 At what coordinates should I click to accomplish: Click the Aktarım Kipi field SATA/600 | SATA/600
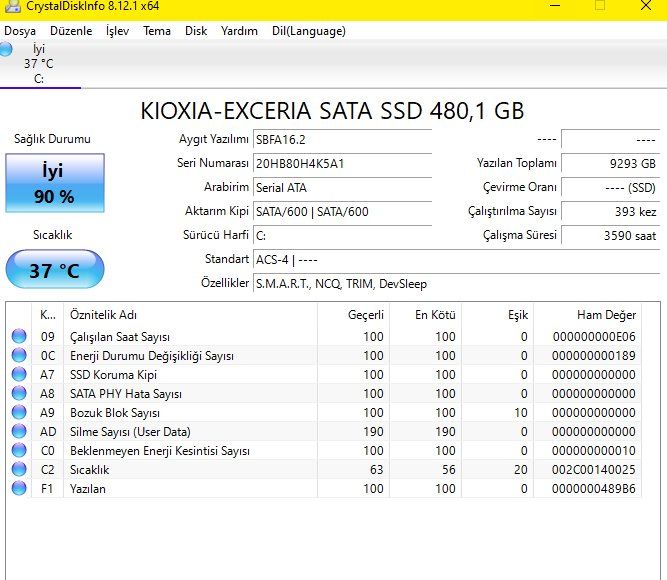[342, 211]
